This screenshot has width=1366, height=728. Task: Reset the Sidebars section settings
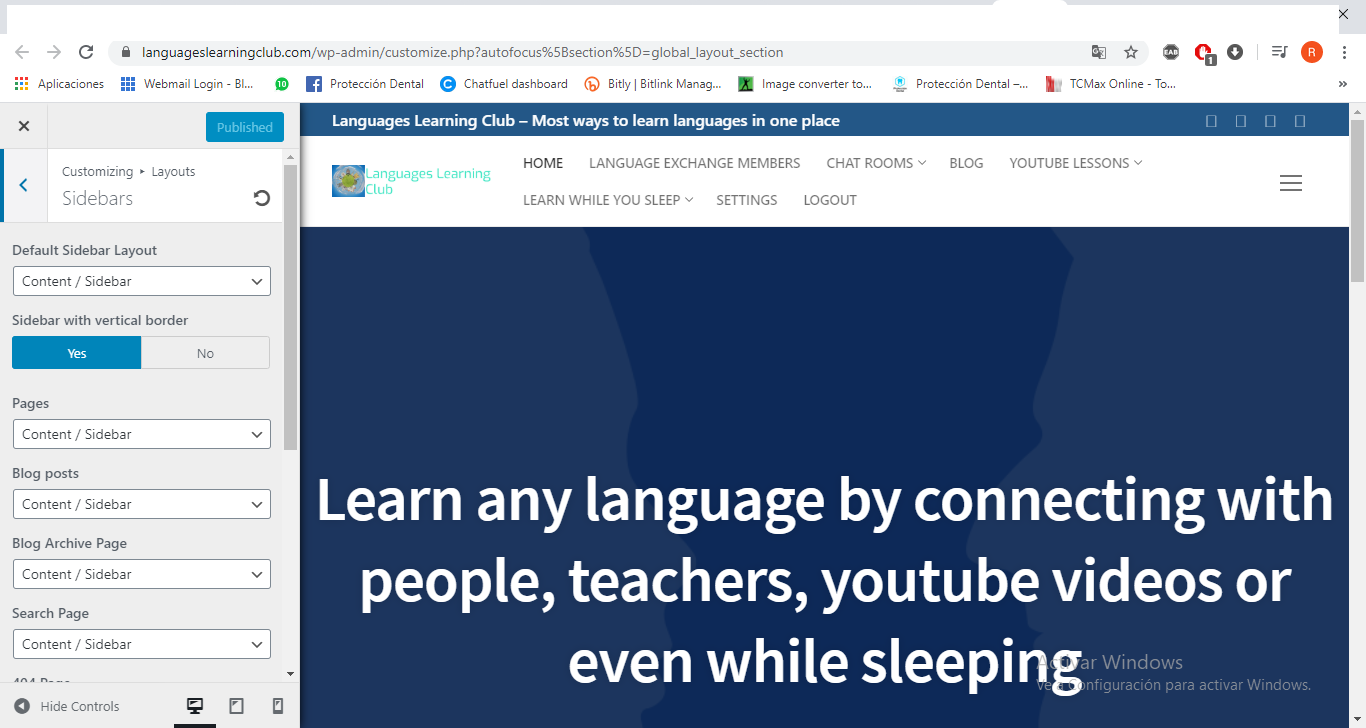click(262, 198)
